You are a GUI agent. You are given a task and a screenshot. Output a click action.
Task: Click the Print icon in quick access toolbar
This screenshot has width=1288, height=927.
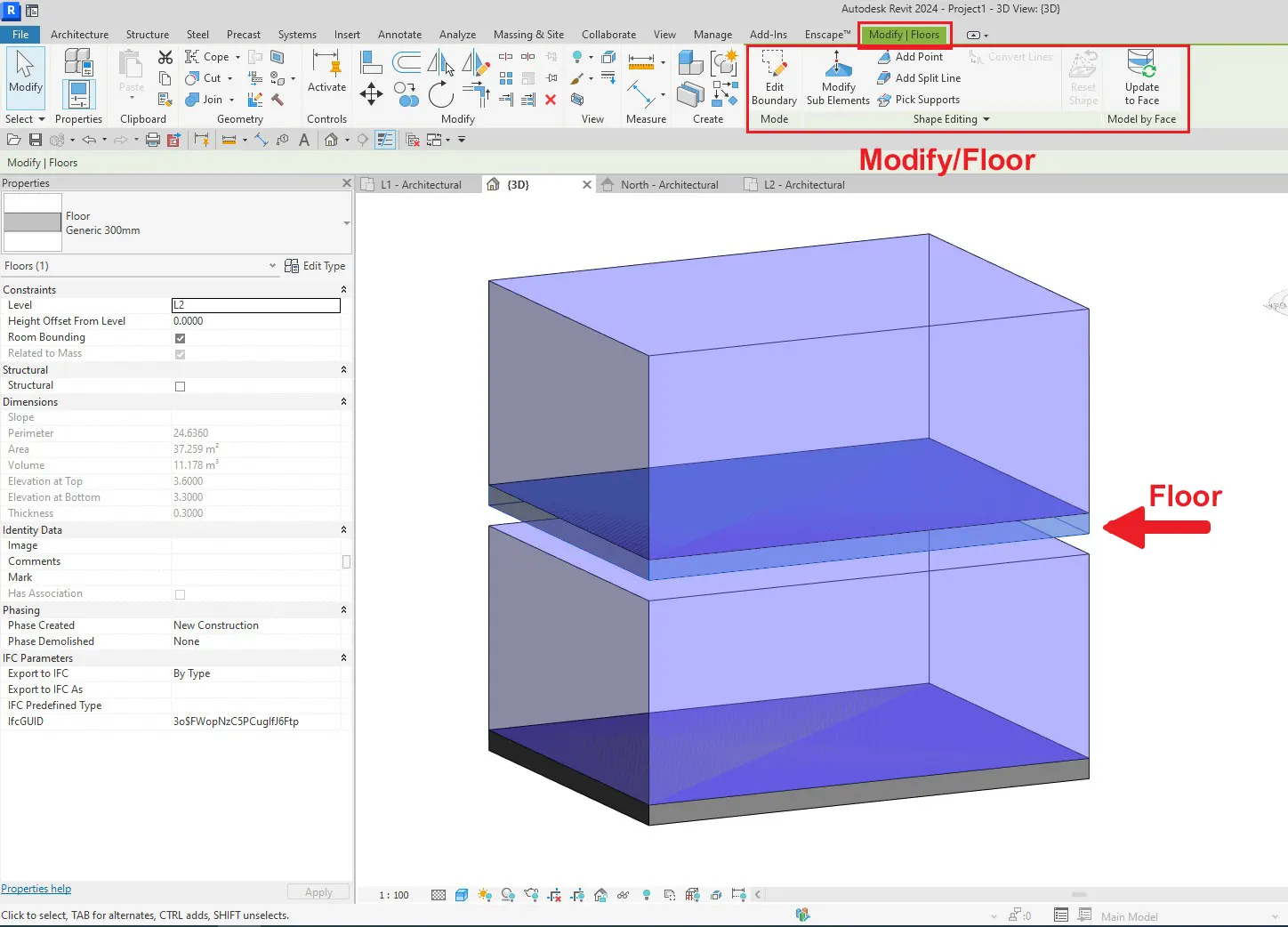[x=153, y=140]
